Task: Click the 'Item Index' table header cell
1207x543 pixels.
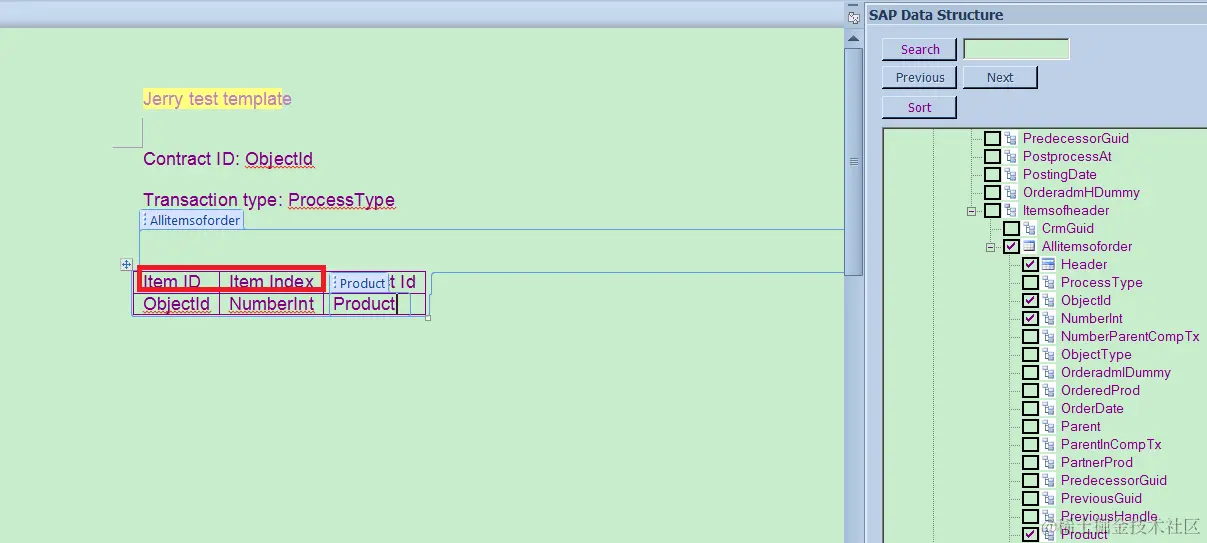Action: [x=272, y=282]
